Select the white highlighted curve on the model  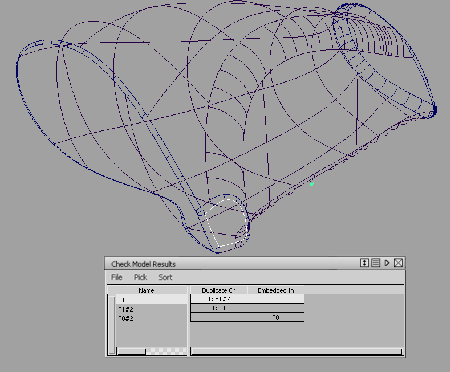click(227, 222)
